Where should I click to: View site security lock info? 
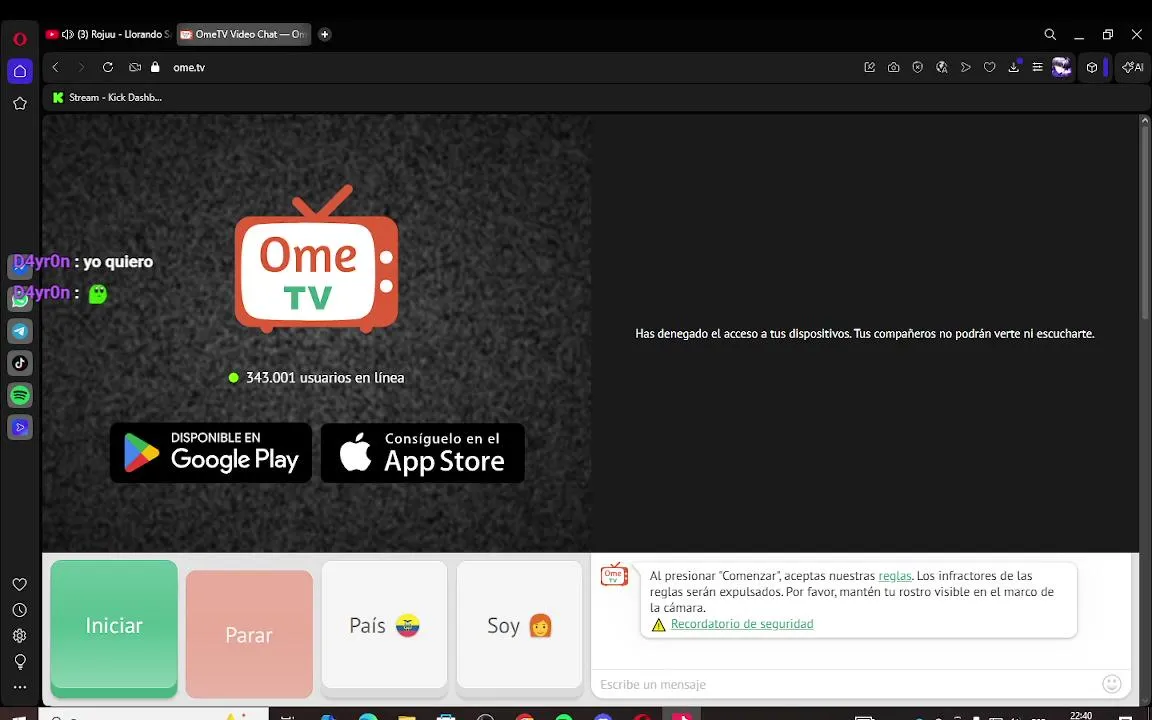tap(155, 67)
